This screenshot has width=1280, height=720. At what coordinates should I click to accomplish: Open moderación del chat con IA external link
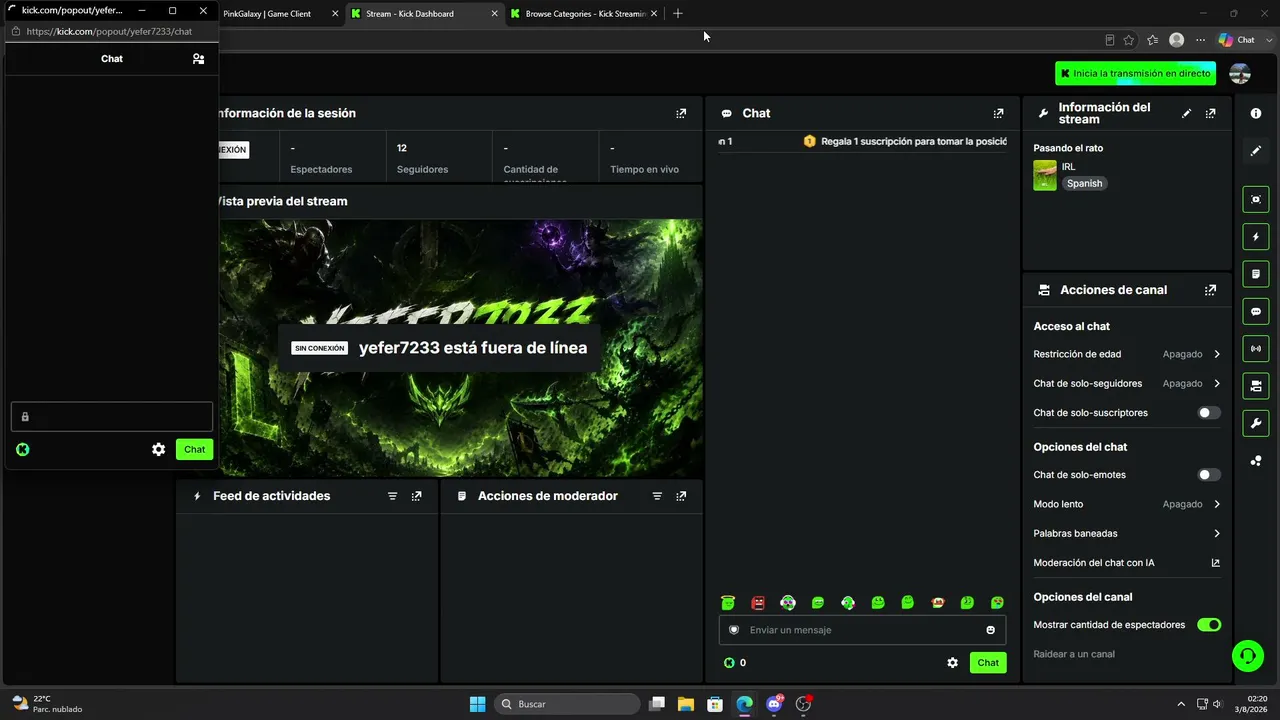pos(1216,563)
